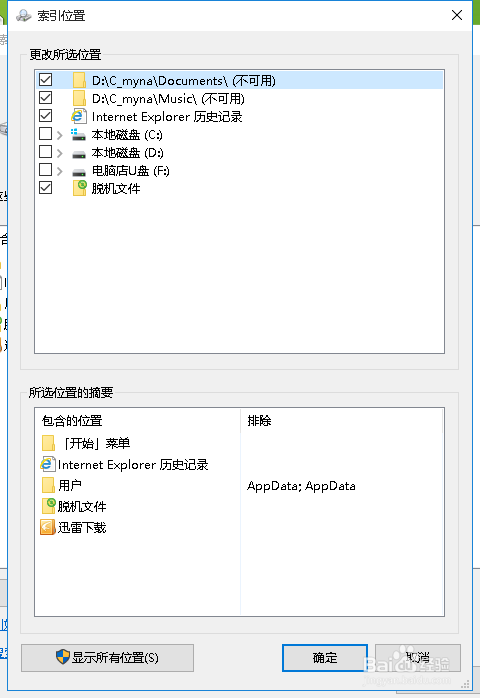The width and height of the screenshot is (480, 698).
Task: Select 迅雷下载 icon in summary list
Action: click(47, 527)
